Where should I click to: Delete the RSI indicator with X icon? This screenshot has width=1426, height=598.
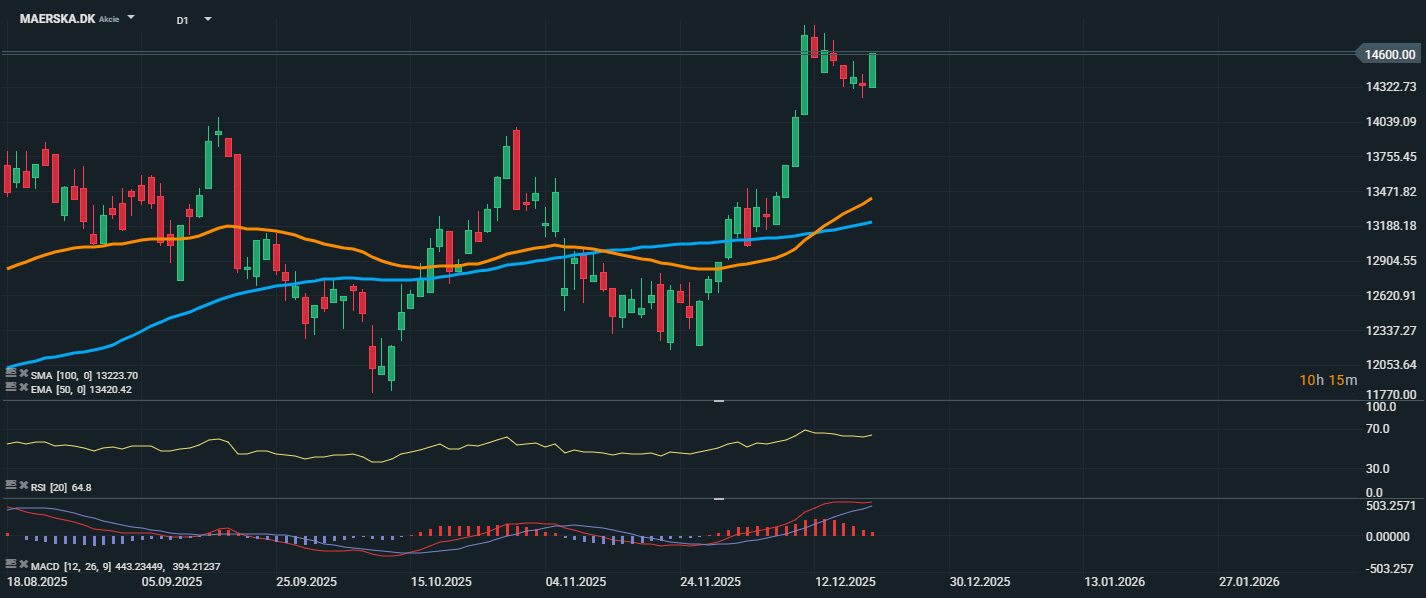coord(23,486)
